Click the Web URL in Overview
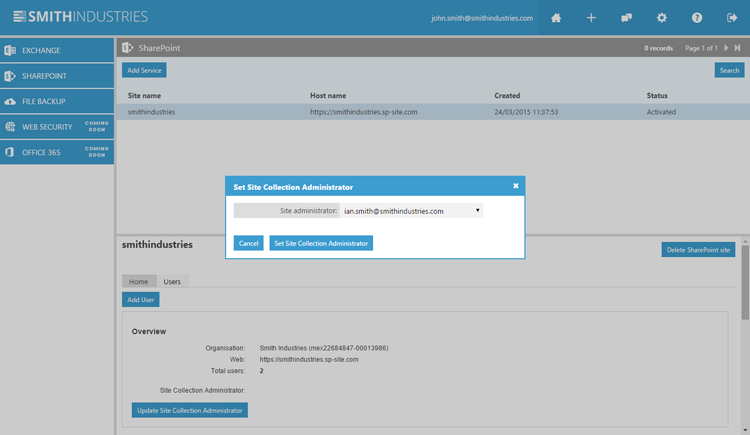750x435 pixels. point(309,359)
